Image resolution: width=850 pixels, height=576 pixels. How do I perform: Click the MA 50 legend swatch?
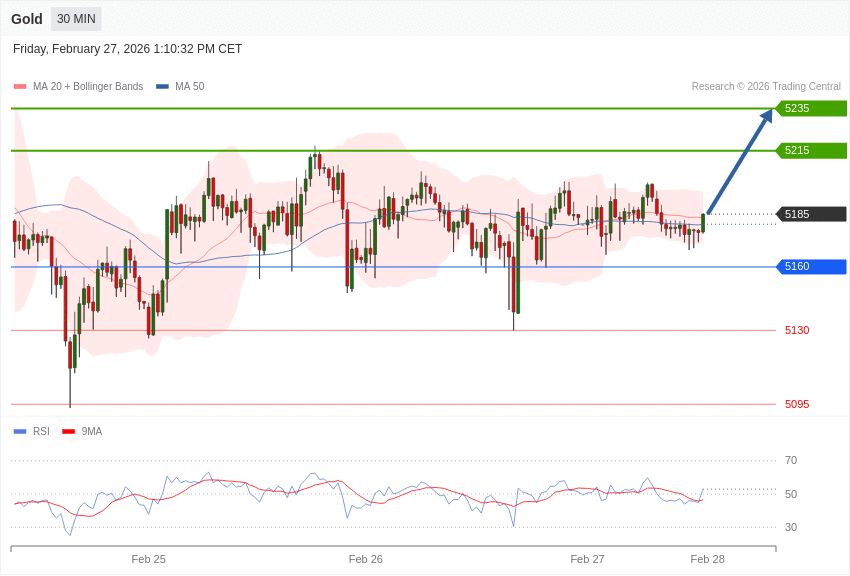(x=162, y=87)
